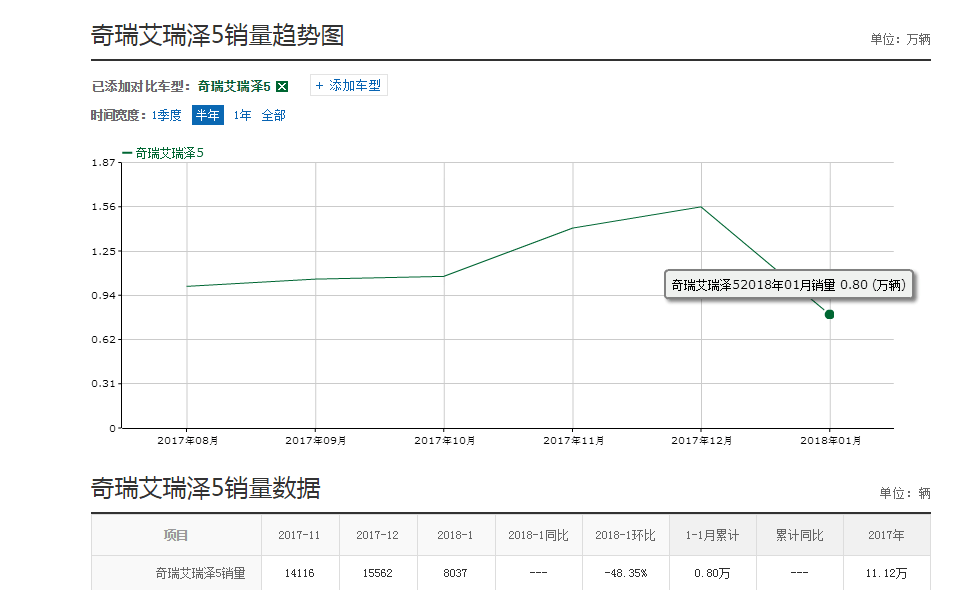Click the 2018-1环比 column header
The width and height of the screenshot is (955, 590).
[x=626, y=535]
